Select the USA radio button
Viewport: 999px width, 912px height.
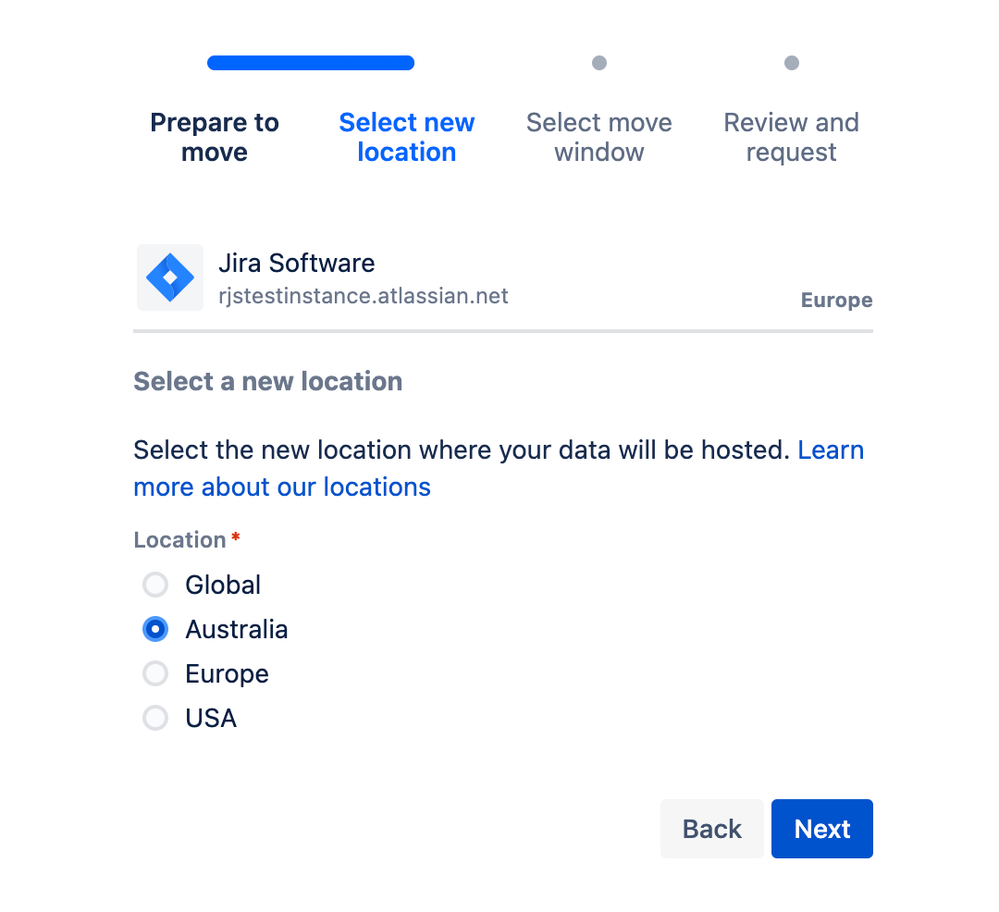pyautogui.click(x=155, y=718)
